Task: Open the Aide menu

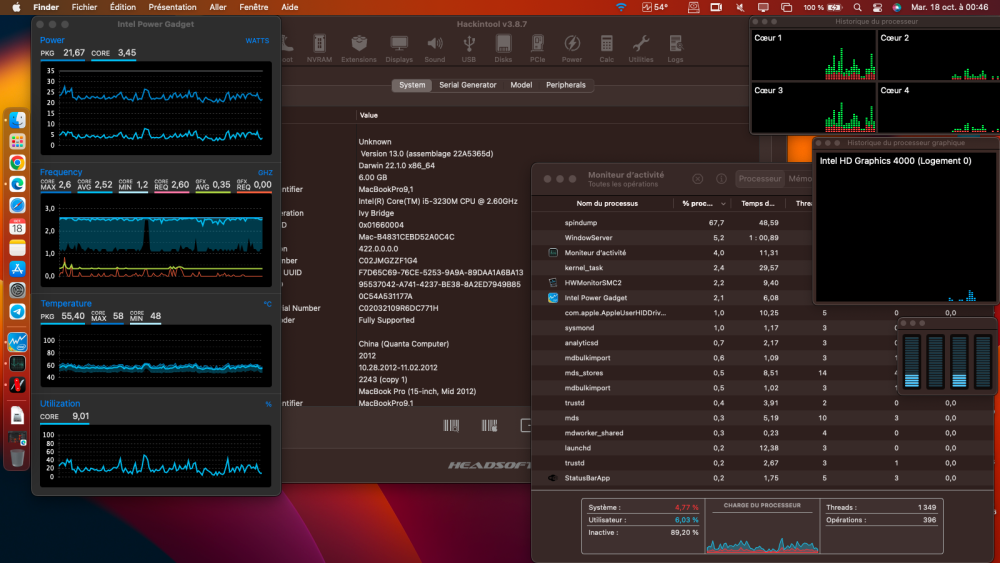Action: (290, 7)
